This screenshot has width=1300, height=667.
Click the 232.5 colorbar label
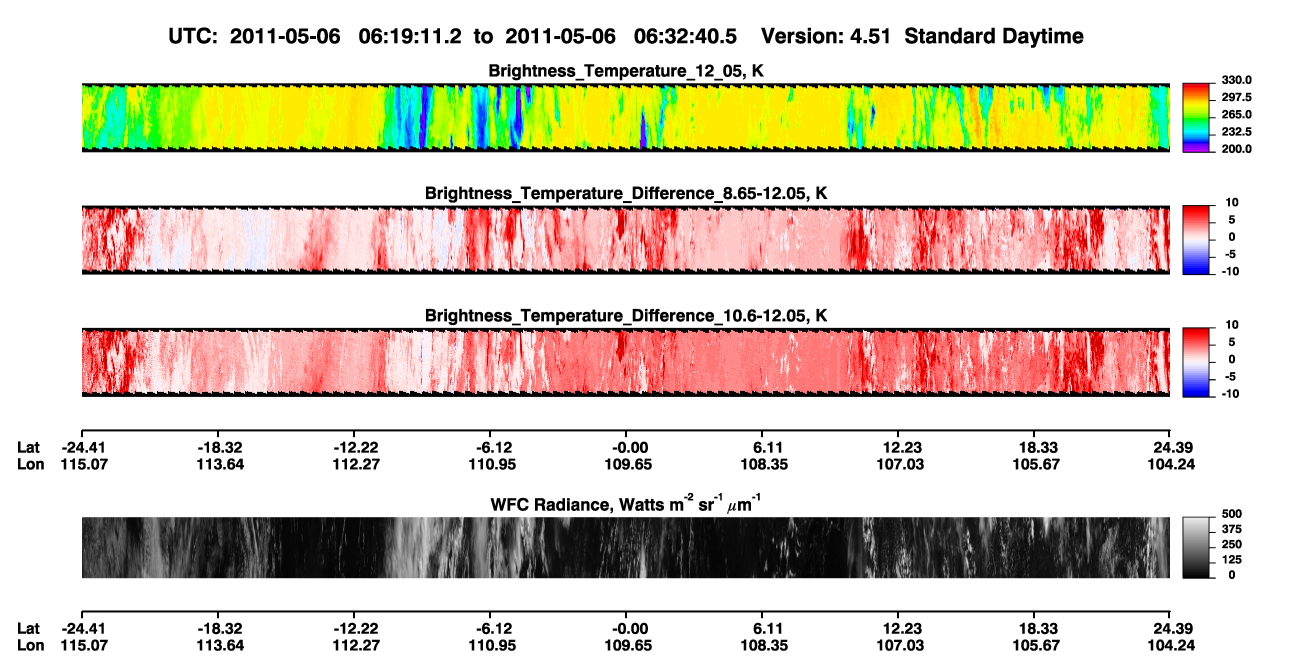1237,131
